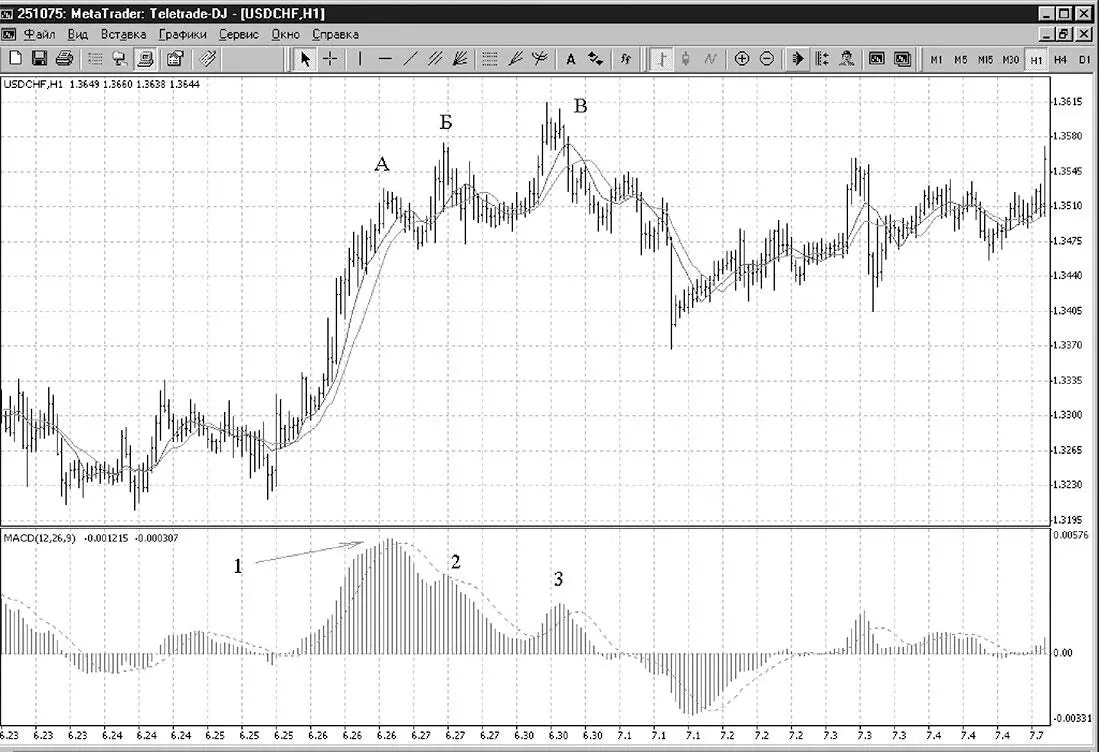Screen dimensions: 1099x752
Task: Zoom in on the chart
Action: (742, 60)
